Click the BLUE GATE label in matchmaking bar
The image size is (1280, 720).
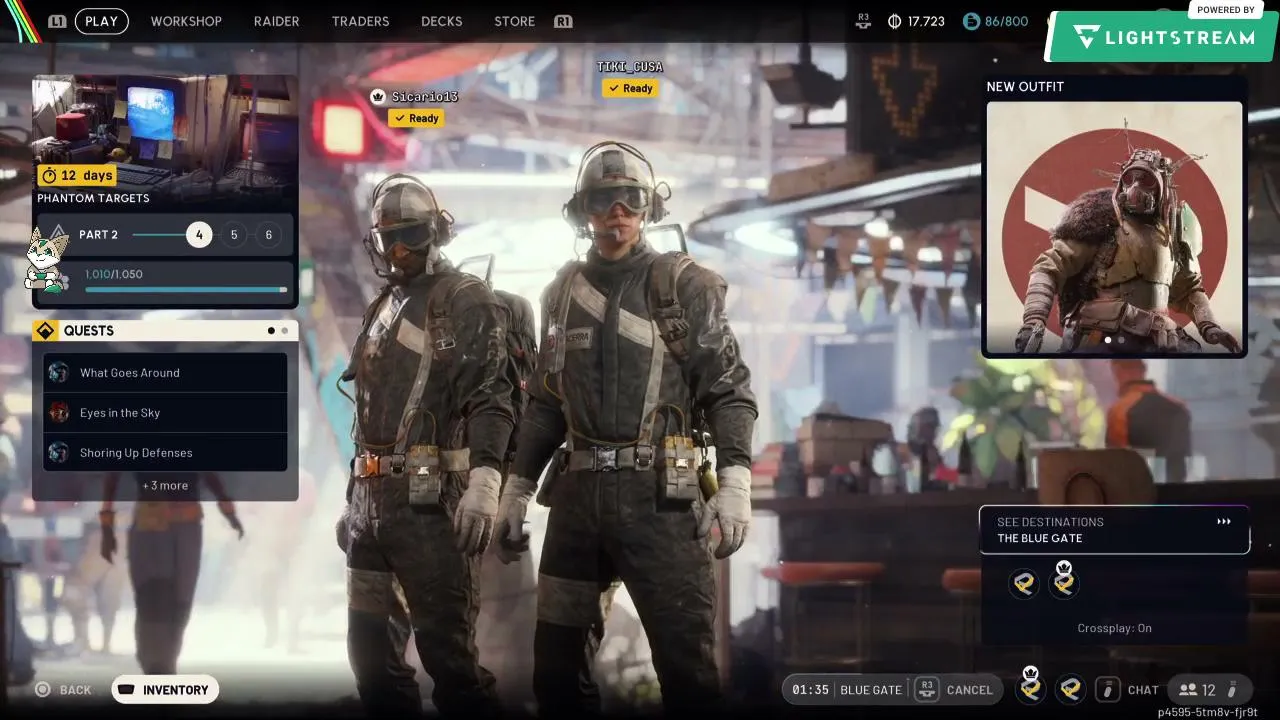(871, 690)
